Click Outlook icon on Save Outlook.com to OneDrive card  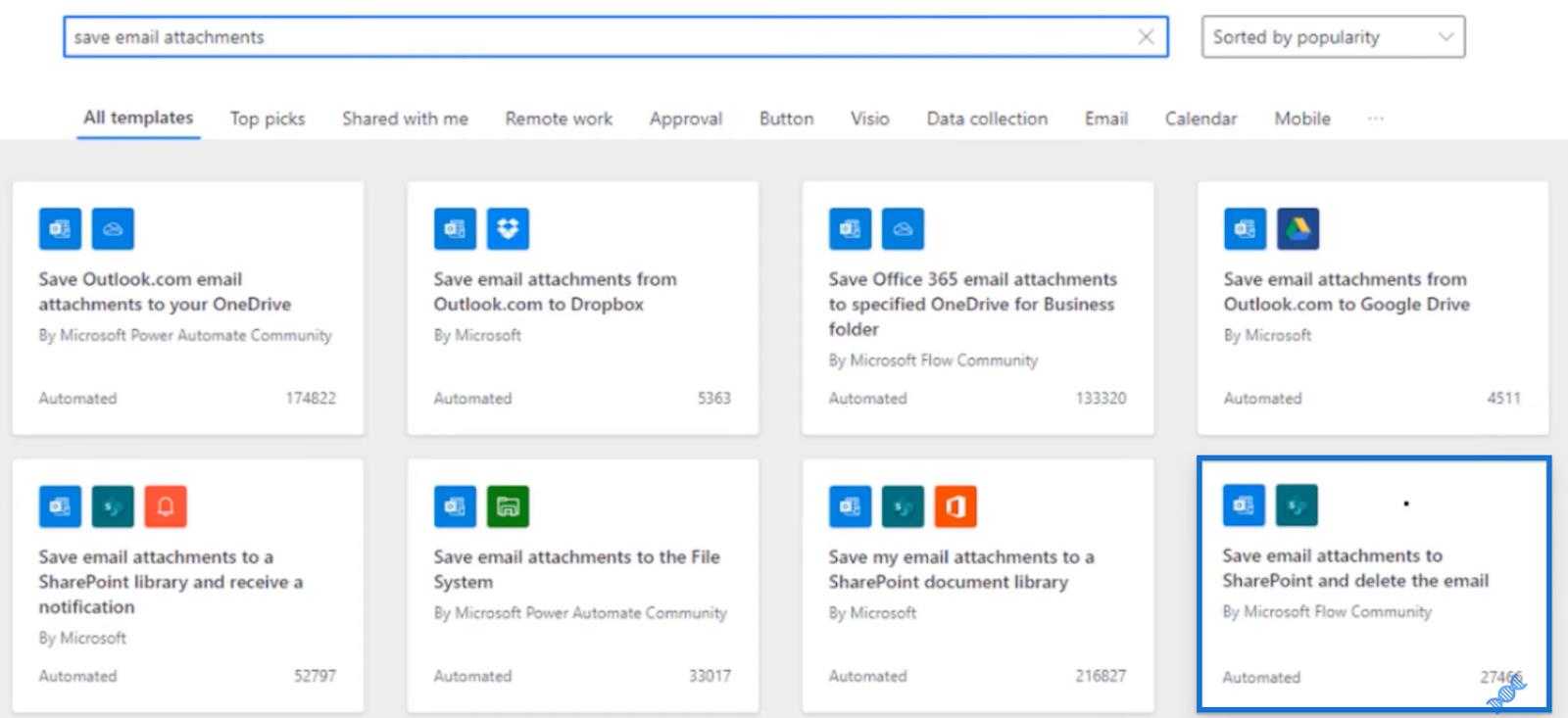coord(60,229)
